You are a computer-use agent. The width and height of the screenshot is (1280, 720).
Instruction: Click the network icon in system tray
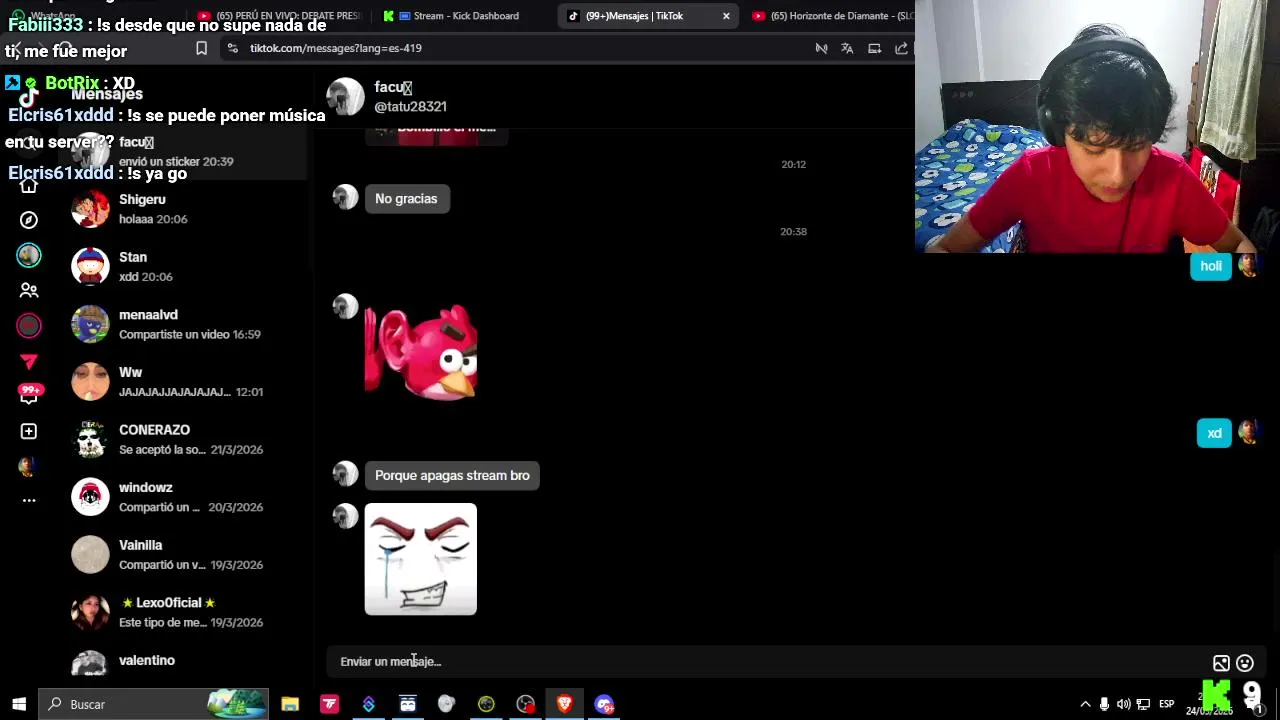1143,704
